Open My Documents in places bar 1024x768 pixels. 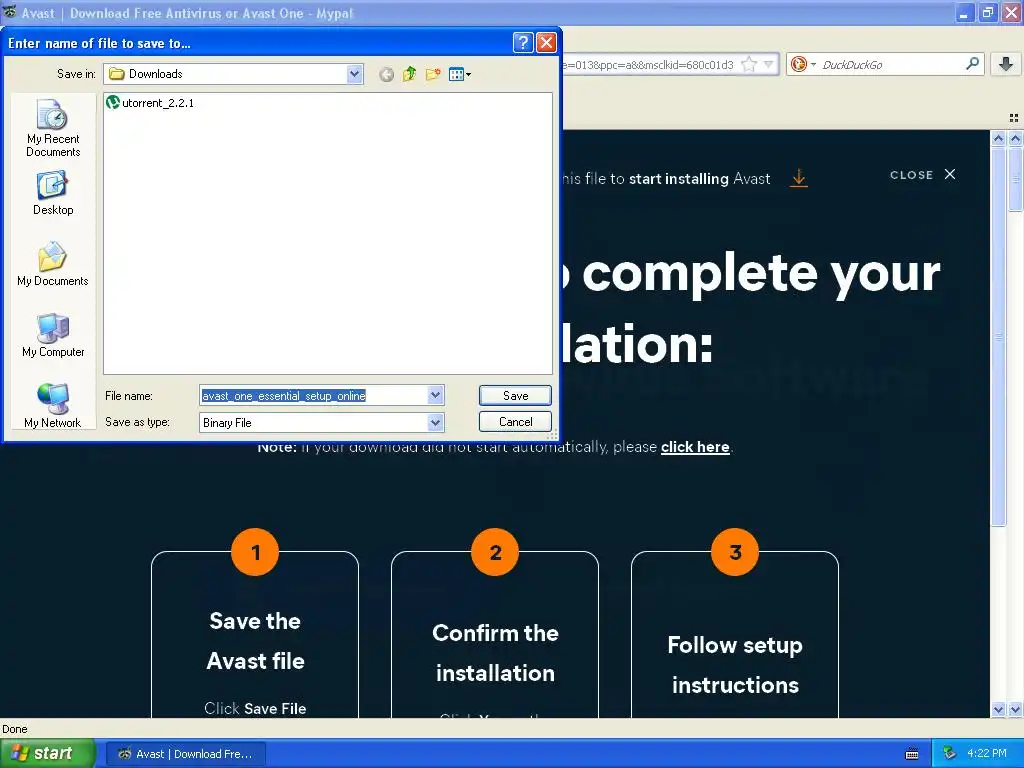click(53, 264)
